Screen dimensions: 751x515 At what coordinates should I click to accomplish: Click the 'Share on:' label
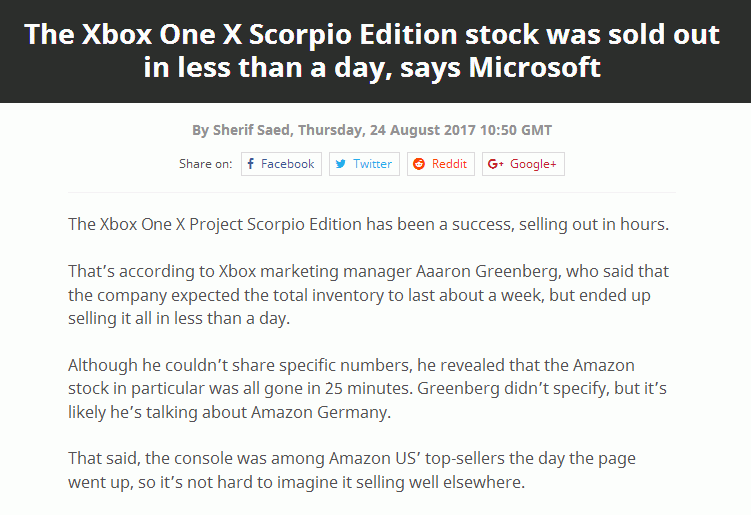click(x=205, y=164)
